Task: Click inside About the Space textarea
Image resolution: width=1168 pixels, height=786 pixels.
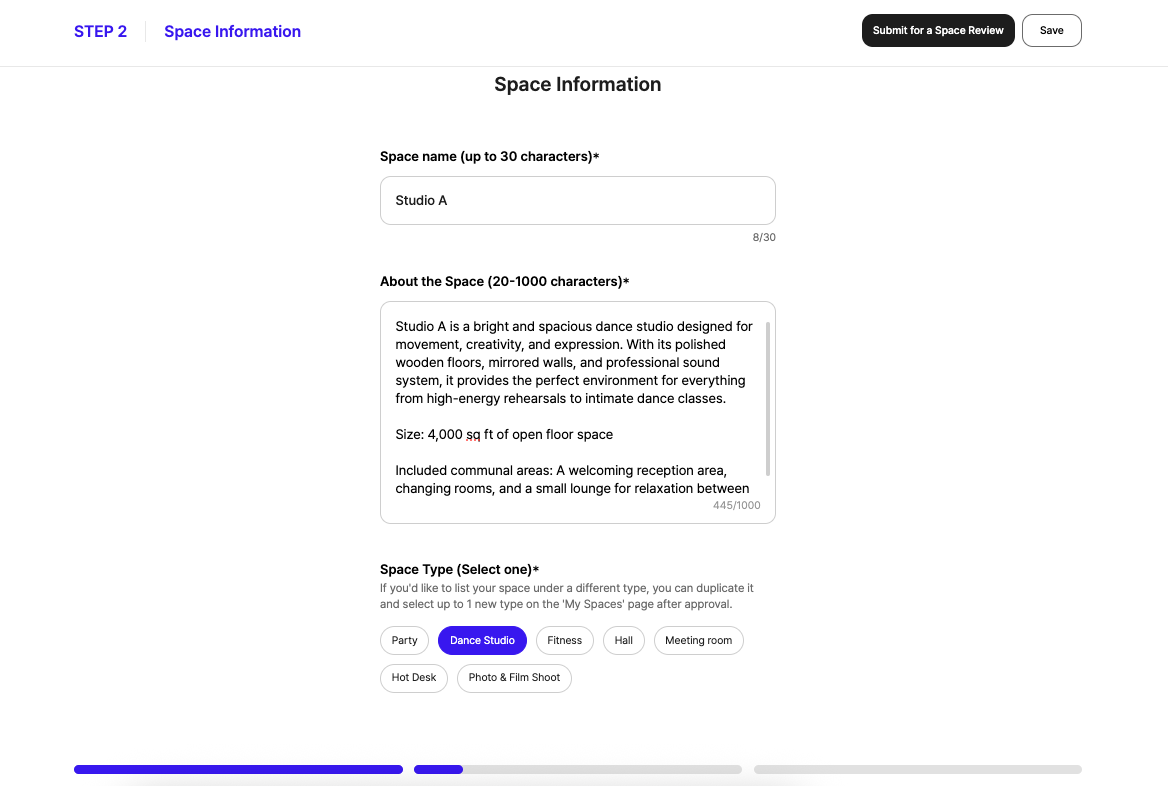Action: (577, 412)
